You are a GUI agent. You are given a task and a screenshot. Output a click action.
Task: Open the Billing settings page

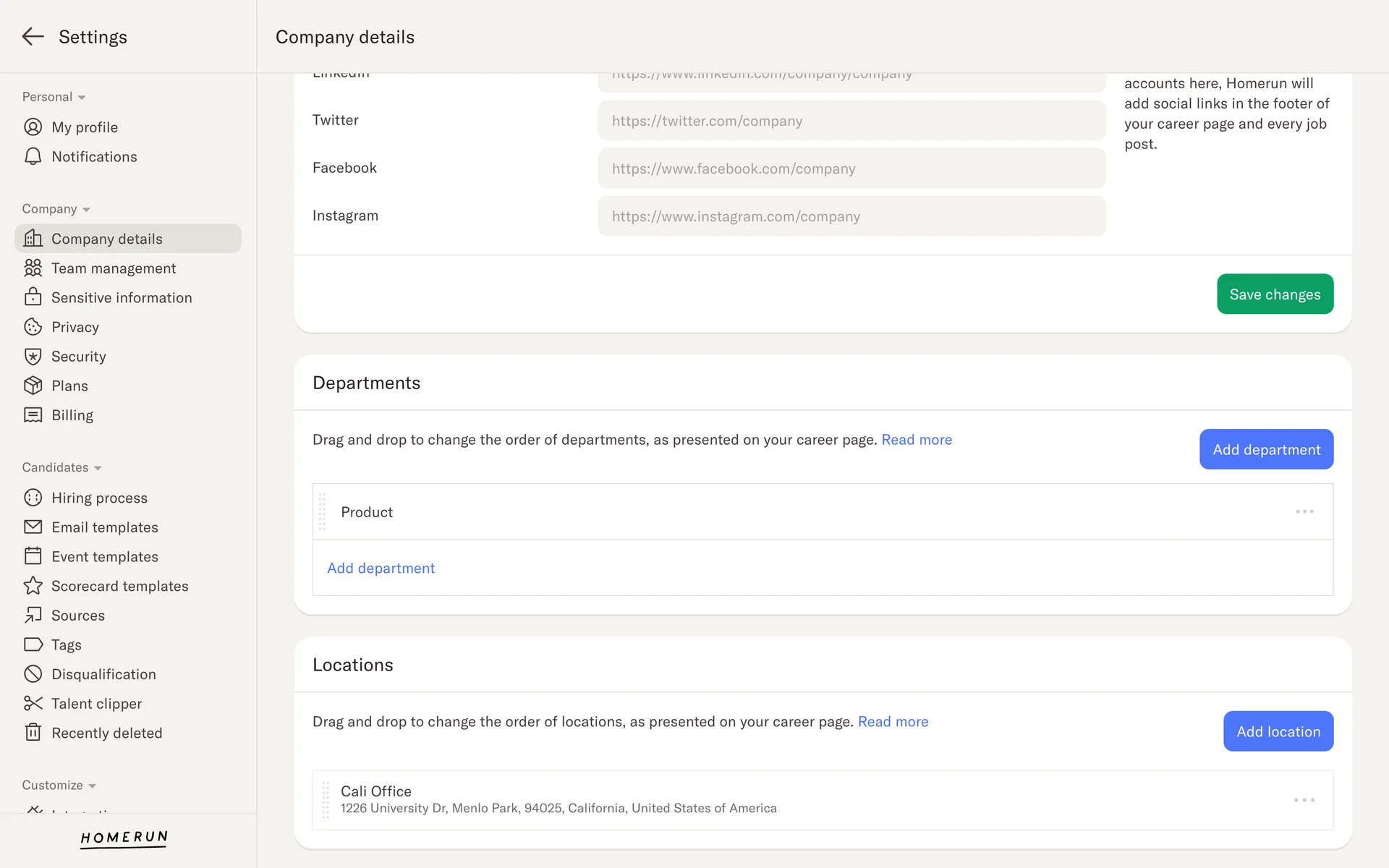(x=72, y=415)
